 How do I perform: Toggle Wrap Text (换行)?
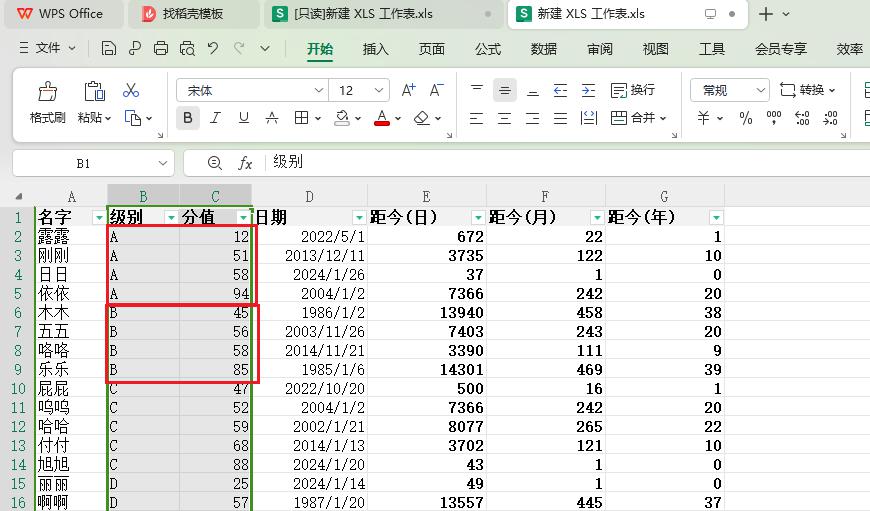(633, 90)
